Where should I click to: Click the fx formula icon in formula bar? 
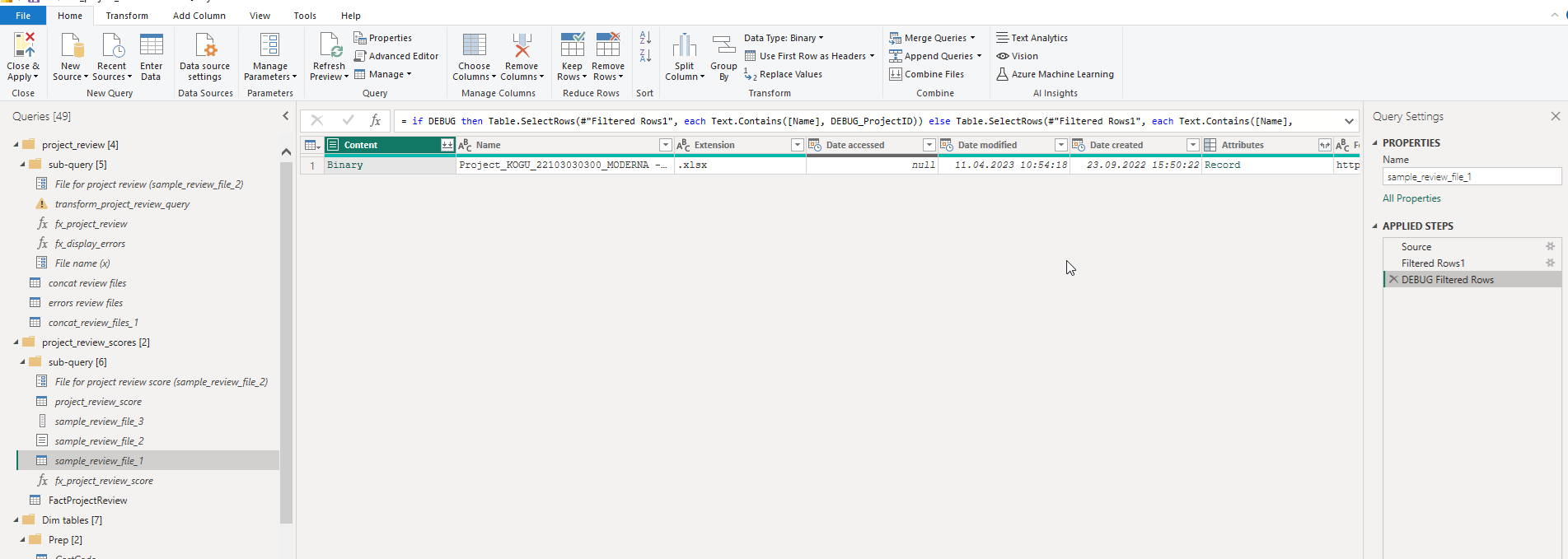point(375,120)
